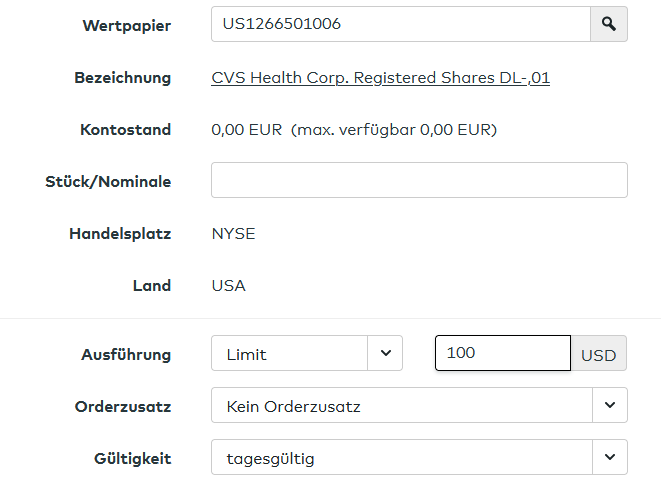Click the limit price field showing 100
Screen dimensions: 661x490
click(x=502, y=354)
